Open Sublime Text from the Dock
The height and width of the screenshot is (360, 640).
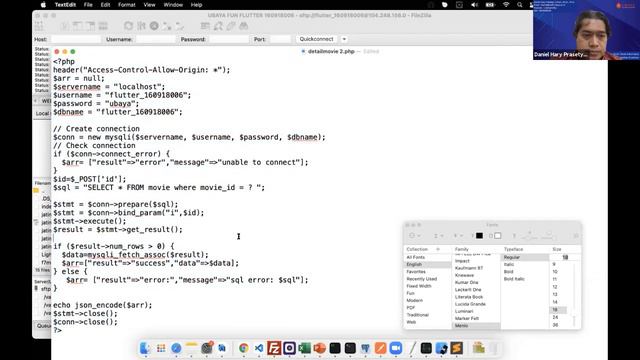[456, 348]
